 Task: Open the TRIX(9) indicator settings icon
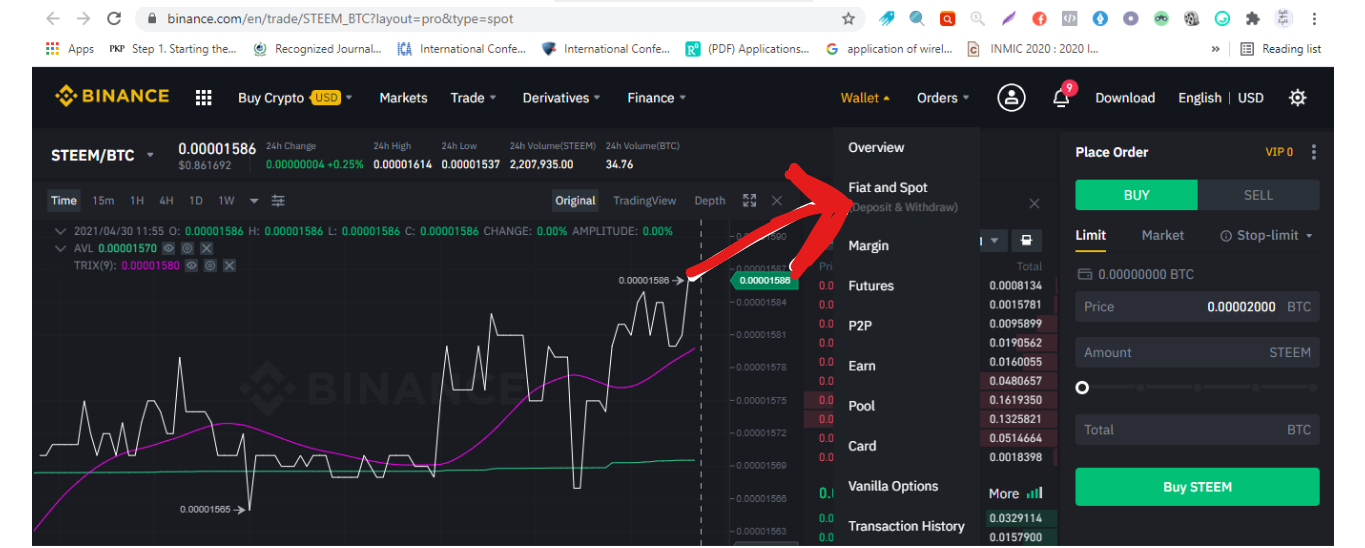click(210, 265)
